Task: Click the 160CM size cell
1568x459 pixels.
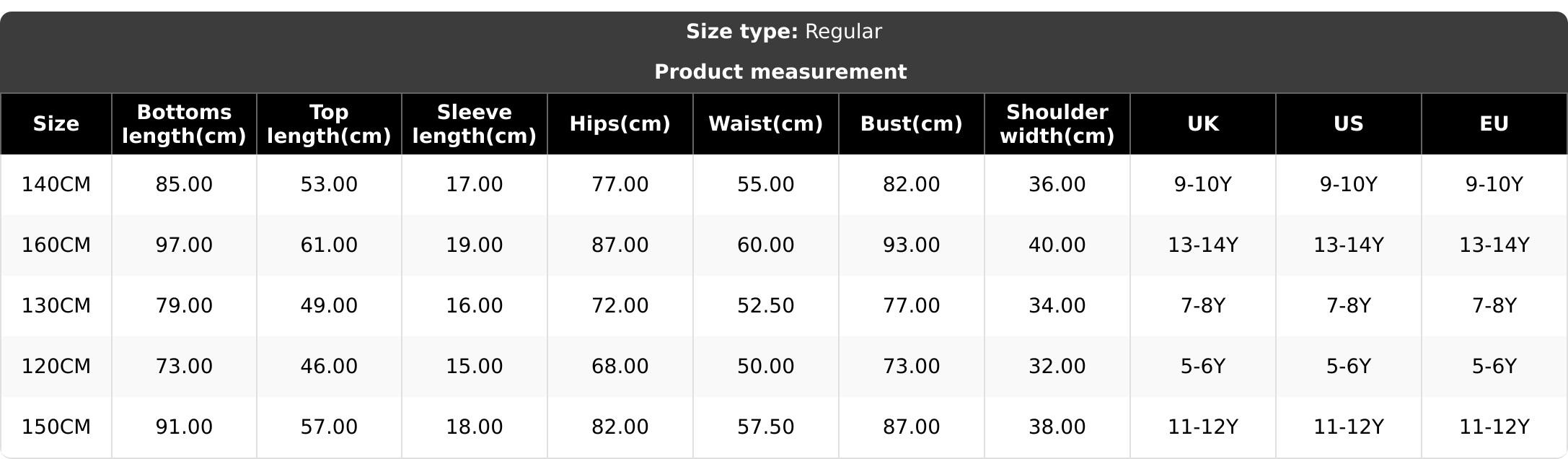Action: (x=56, y=245)
